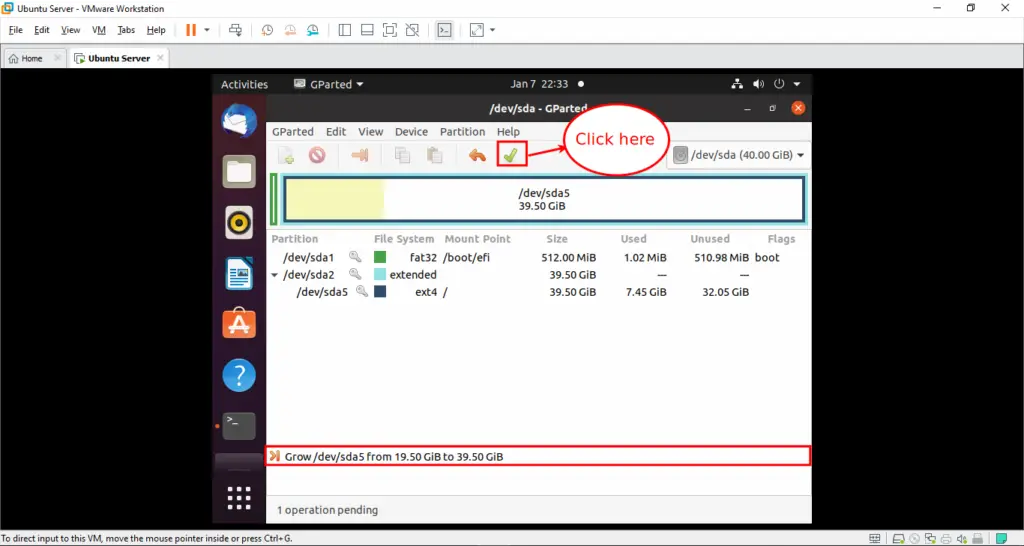The height and width of the screenshot is (546, 1024).
Task: Send Ctrl+Alt+Del to the virtual machine
Action: pyautogui.click(x=235, y=30)
